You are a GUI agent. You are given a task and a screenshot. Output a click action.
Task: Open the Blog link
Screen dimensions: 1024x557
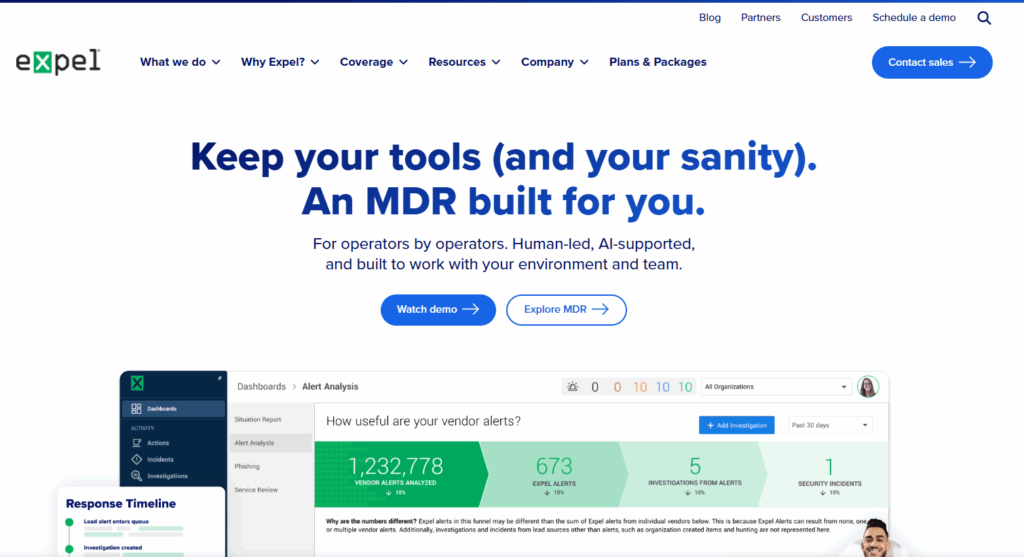[x=710, y=18]
